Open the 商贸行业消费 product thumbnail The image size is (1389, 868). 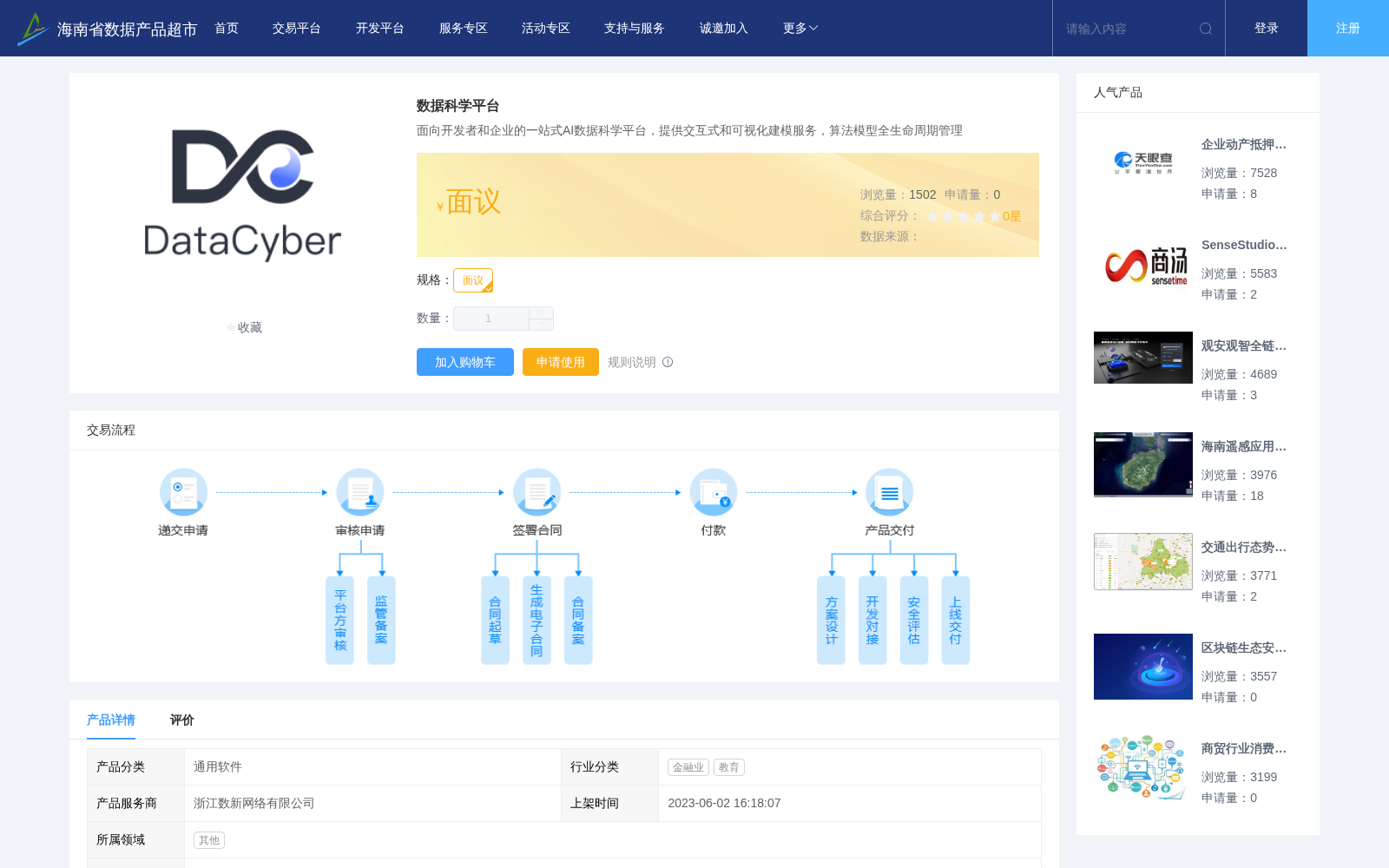pyautogui.click(x=1143, y=767)
